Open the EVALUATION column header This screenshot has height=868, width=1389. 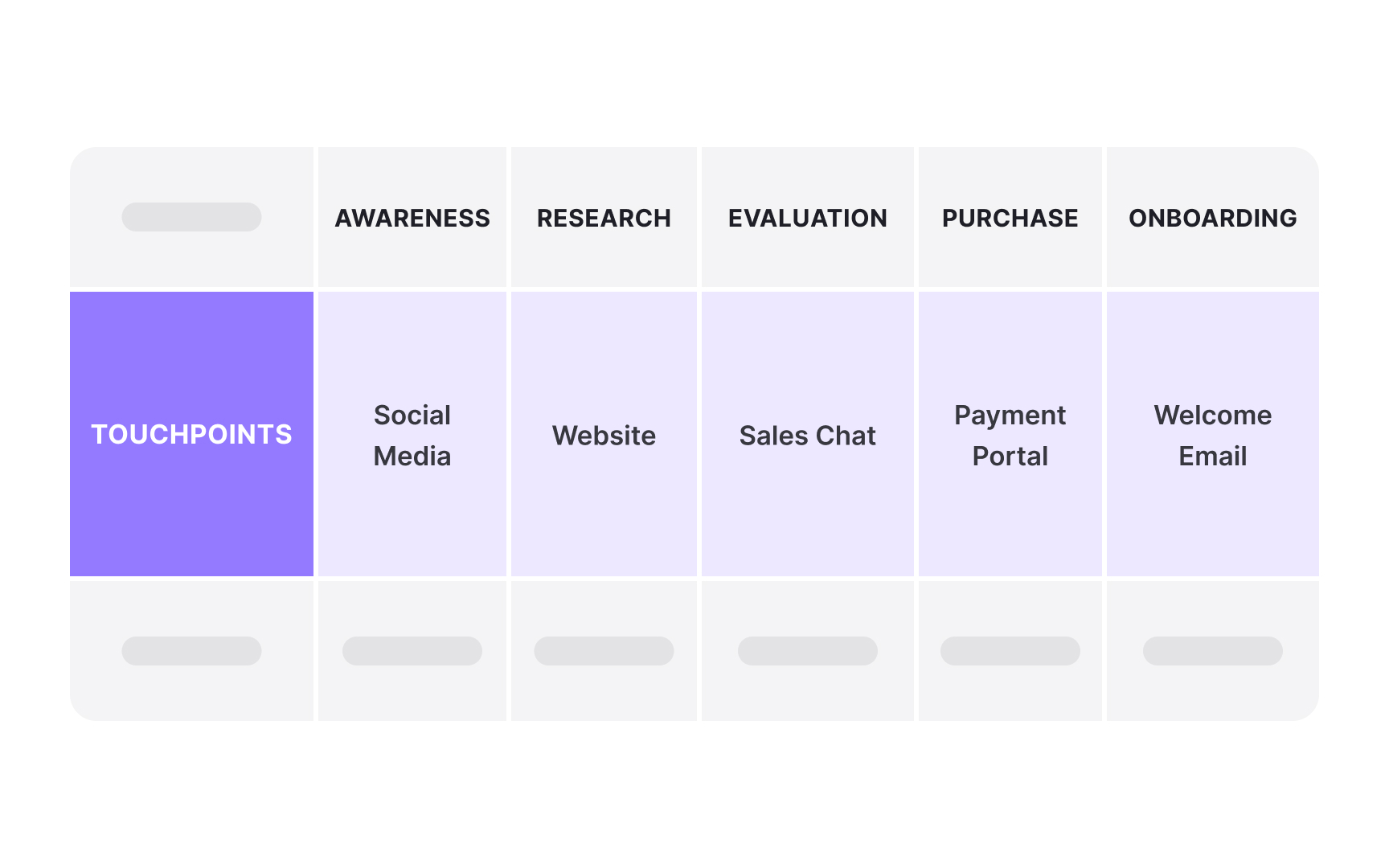click(x=807, y=218)
